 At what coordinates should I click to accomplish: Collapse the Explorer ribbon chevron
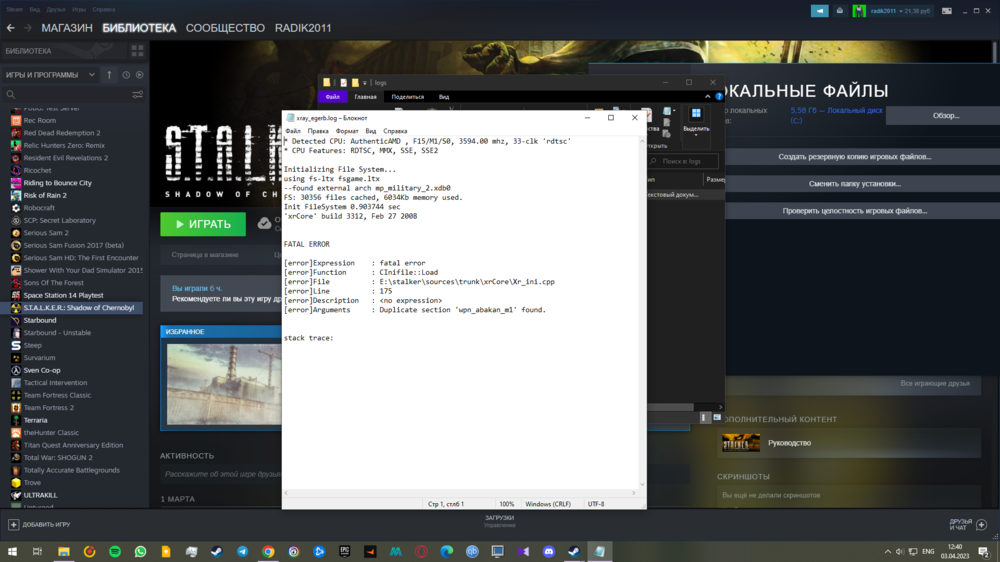[707, 96]
